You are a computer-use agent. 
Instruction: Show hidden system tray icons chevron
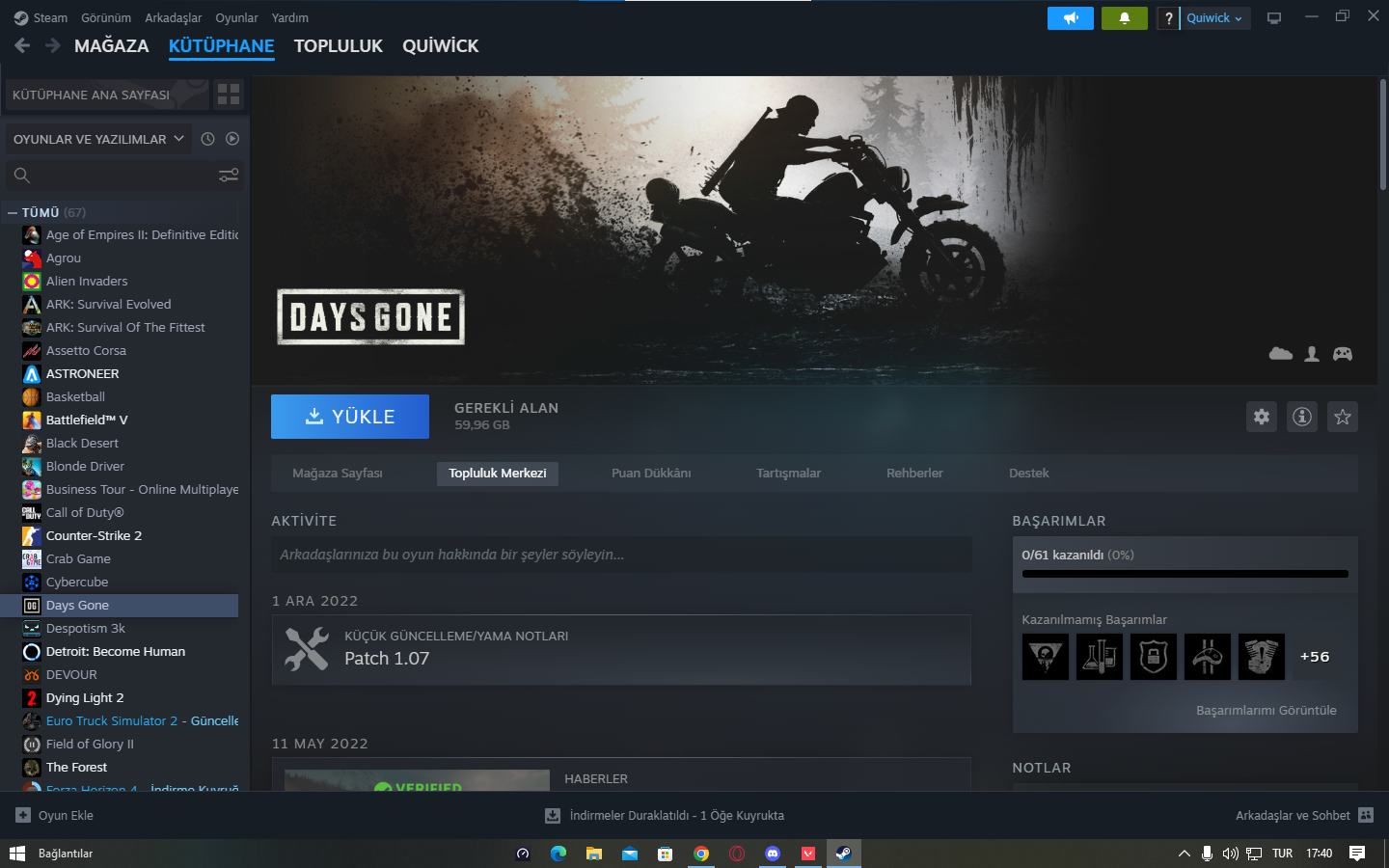click(x=1185, y=854)
